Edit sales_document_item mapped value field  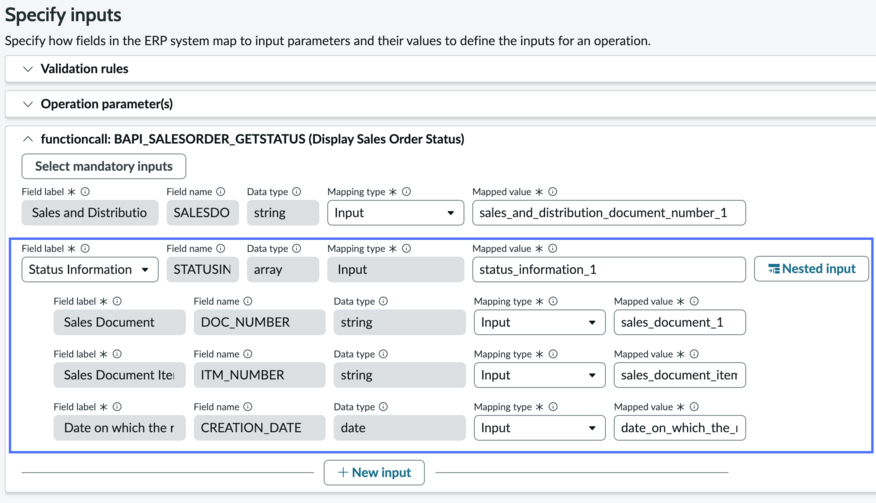click(x=680, y=375)
